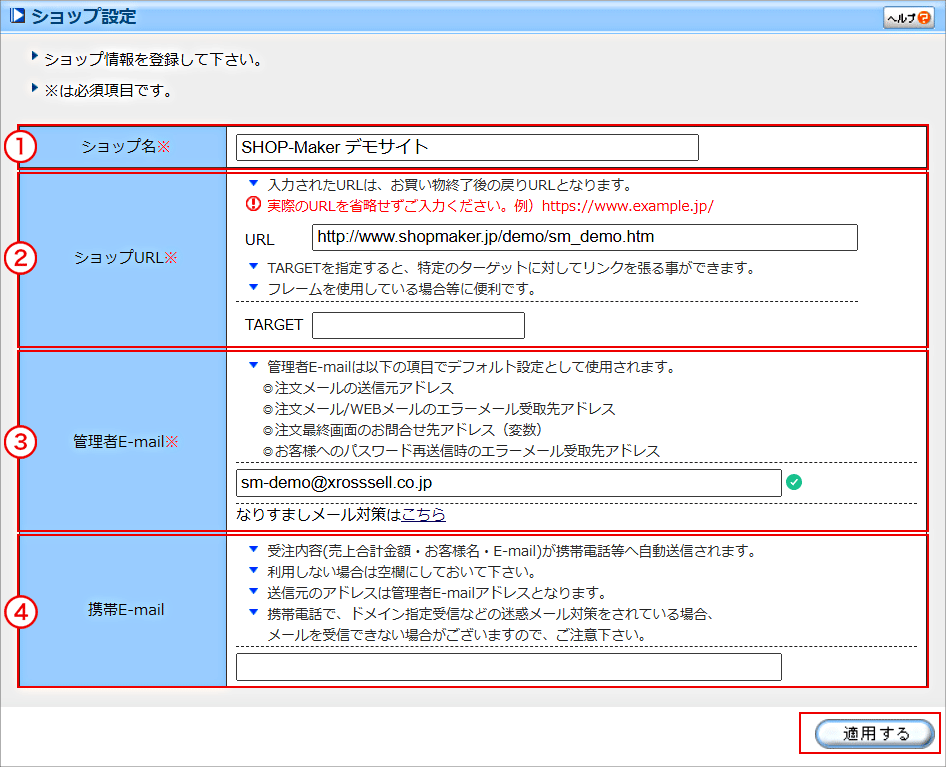
Task: Open the ヘルプ help button
Action: click(x=907, y=18)
